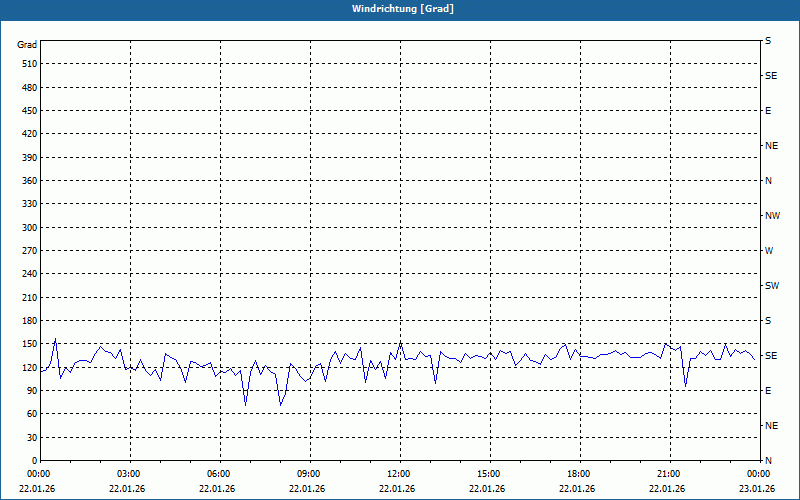Screen dimensions: 800x500
Task: Click the "120" y-axis value
Action: pyautogui.click(x=30, y=368)
